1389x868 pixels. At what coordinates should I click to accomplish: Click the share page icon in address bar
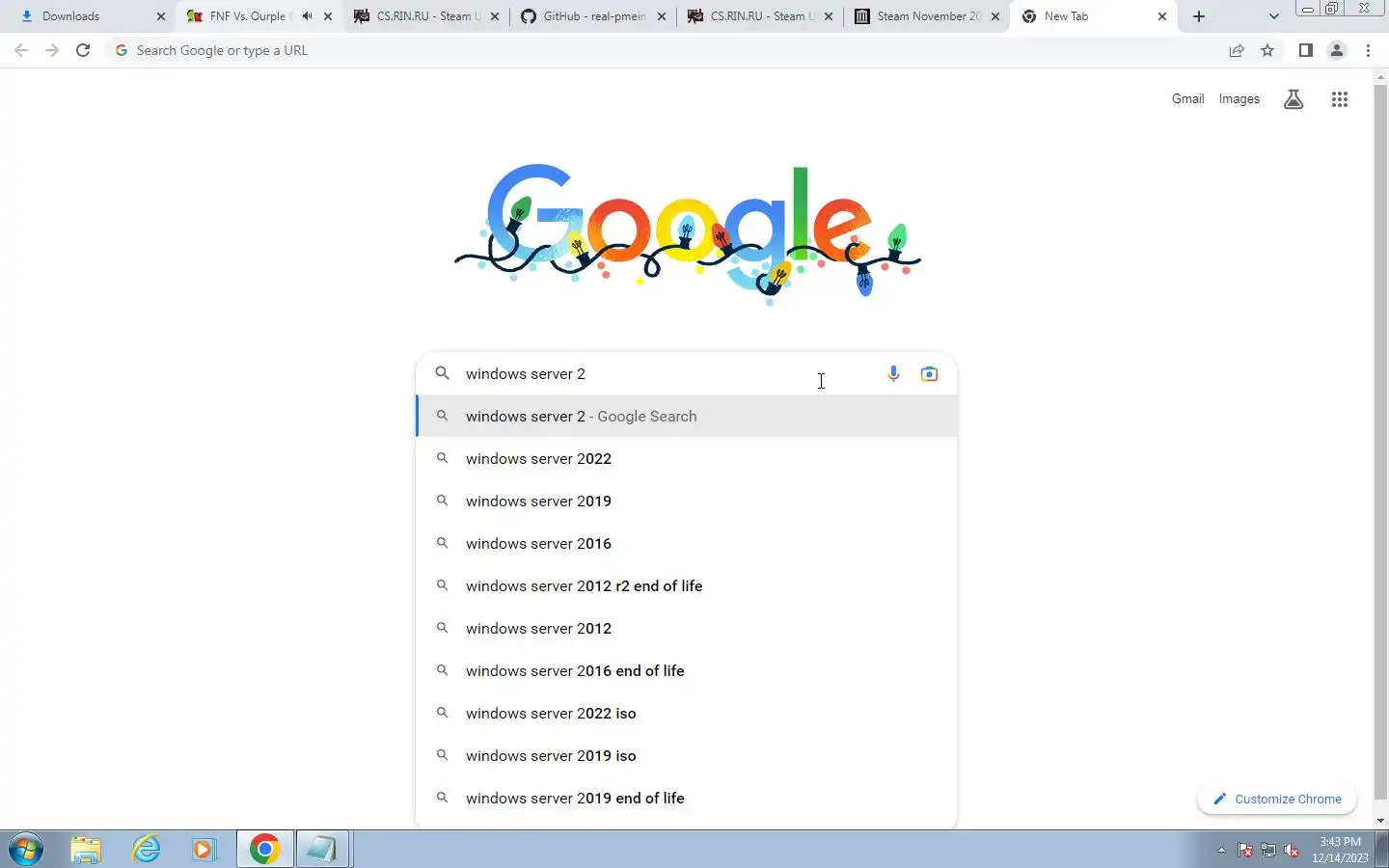click(1237, 50)
